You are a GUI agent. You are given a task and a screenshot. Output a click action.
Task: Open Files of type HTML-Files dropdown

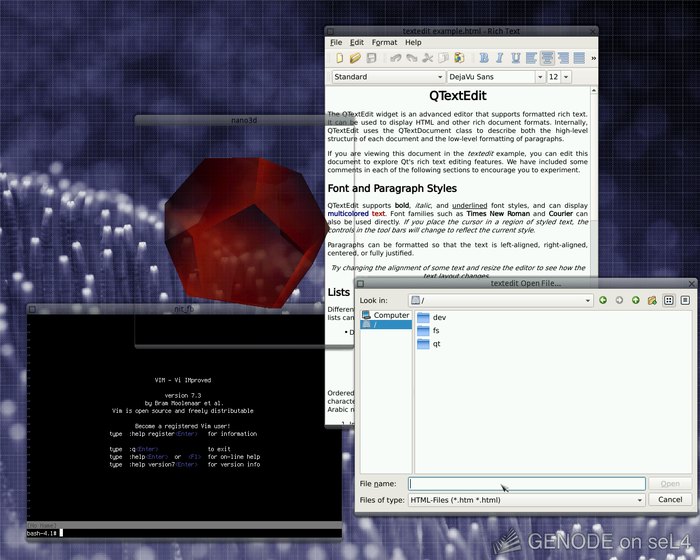[x=527, y=500]
